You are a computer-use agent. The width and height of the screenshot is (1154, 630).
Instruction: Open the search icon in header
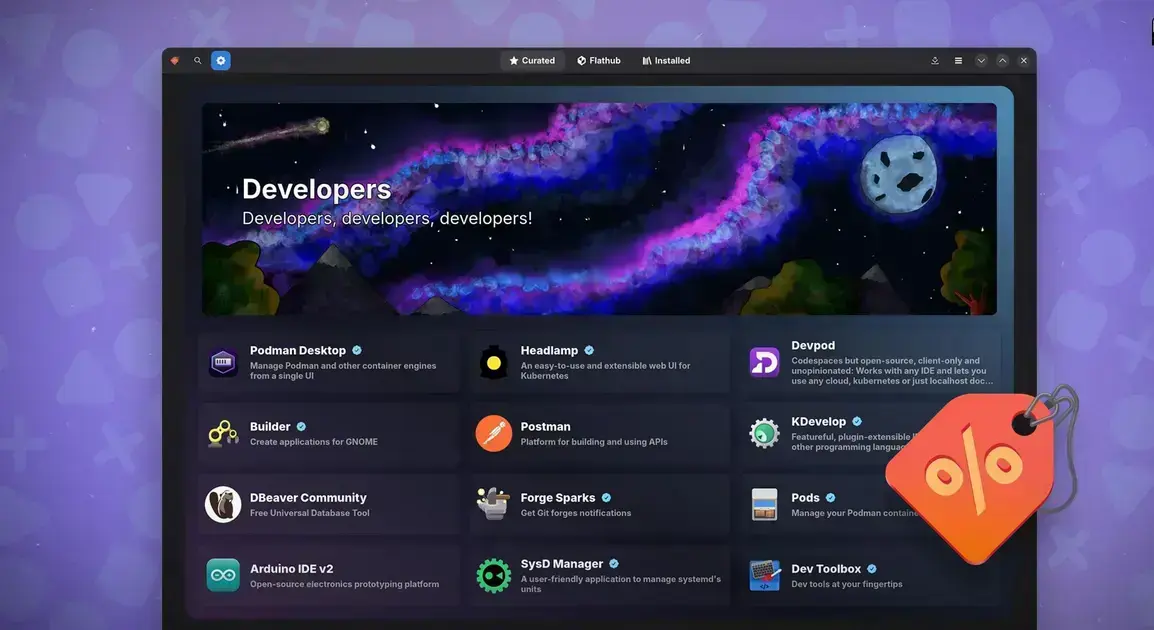[x=197, y=60]
